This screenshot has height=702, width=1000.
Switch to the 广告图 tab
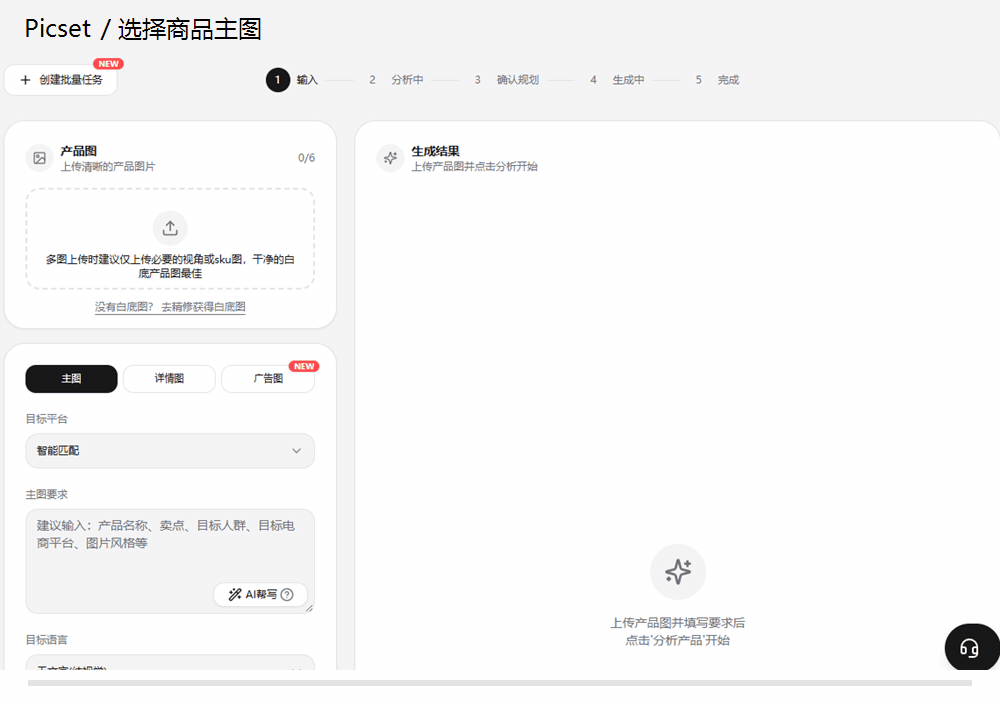point(268,379)
